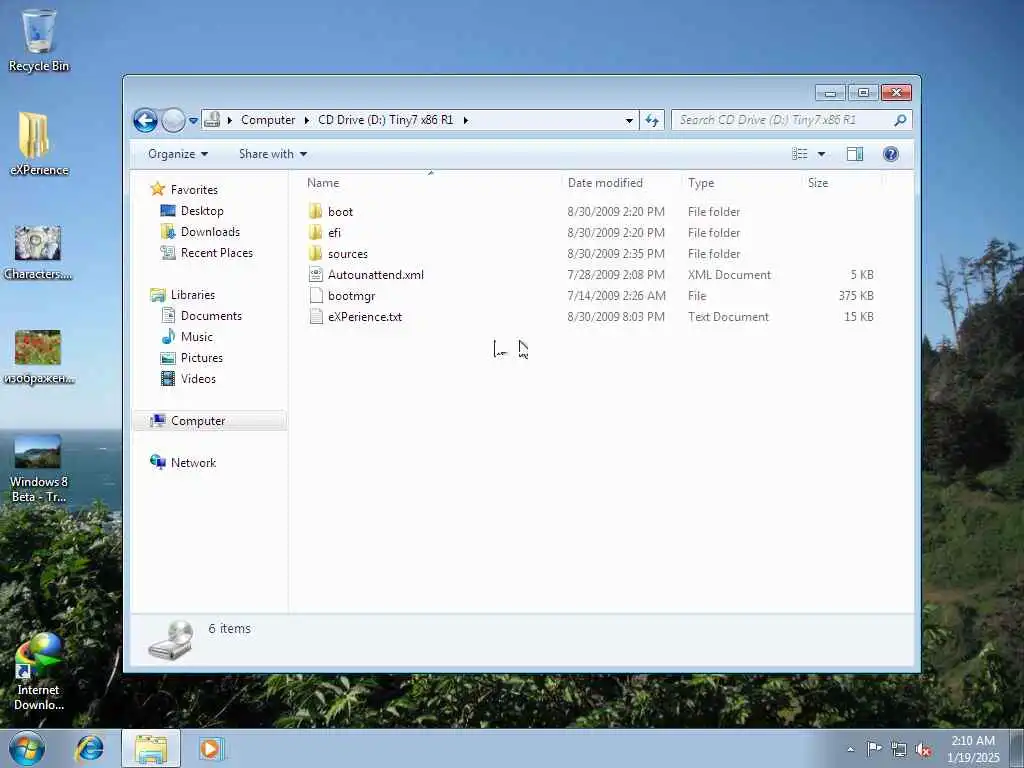Show hidden tray icons arrow
The width and height of the screenshot is (1024, 768).
[x=850, y=749]
